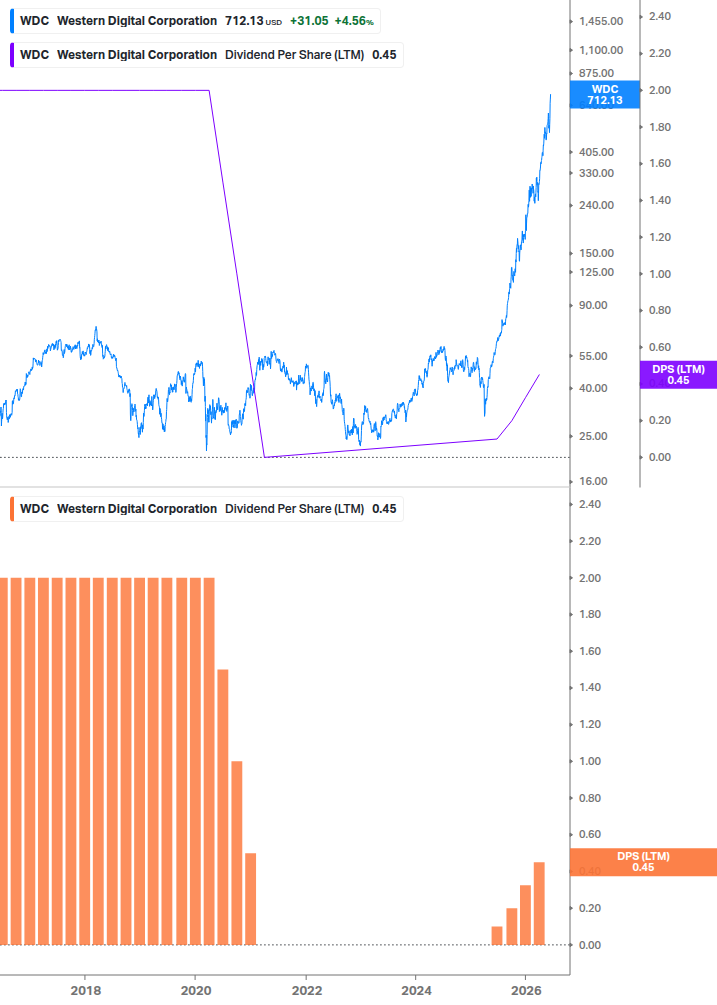Click the 2024 year label on time axis

416,991
